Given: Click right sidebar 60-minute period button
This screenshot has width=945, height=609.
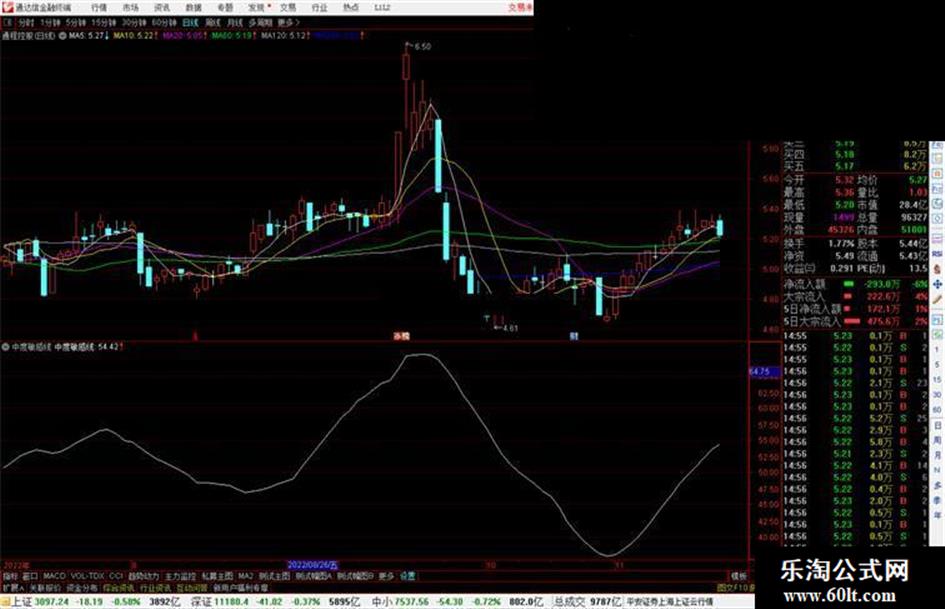Looking at the screenshot, I should (x=937, y=410).
